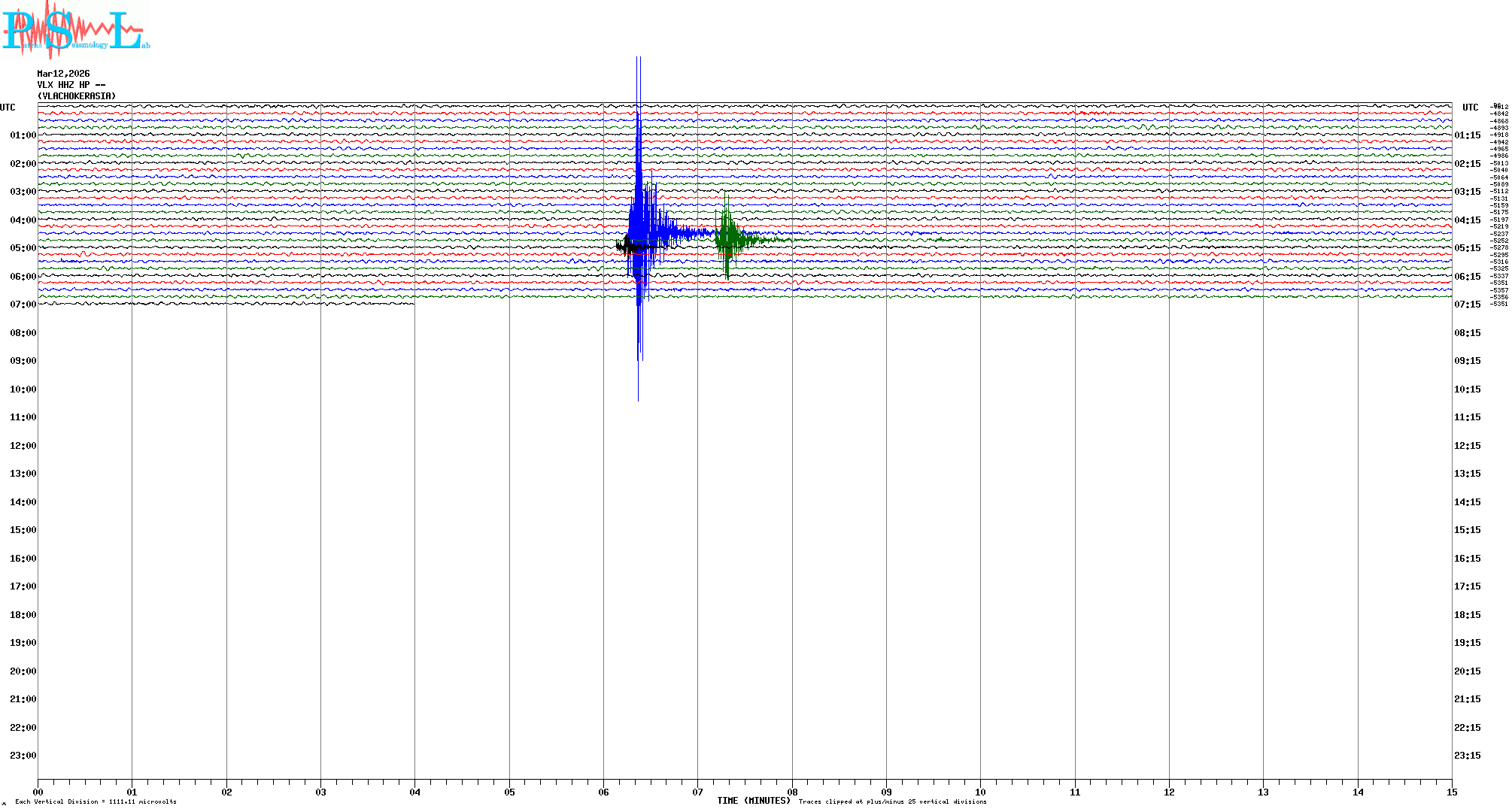
Task: Click the Each Vertical Division microvolts note
Action: [96, 801]
